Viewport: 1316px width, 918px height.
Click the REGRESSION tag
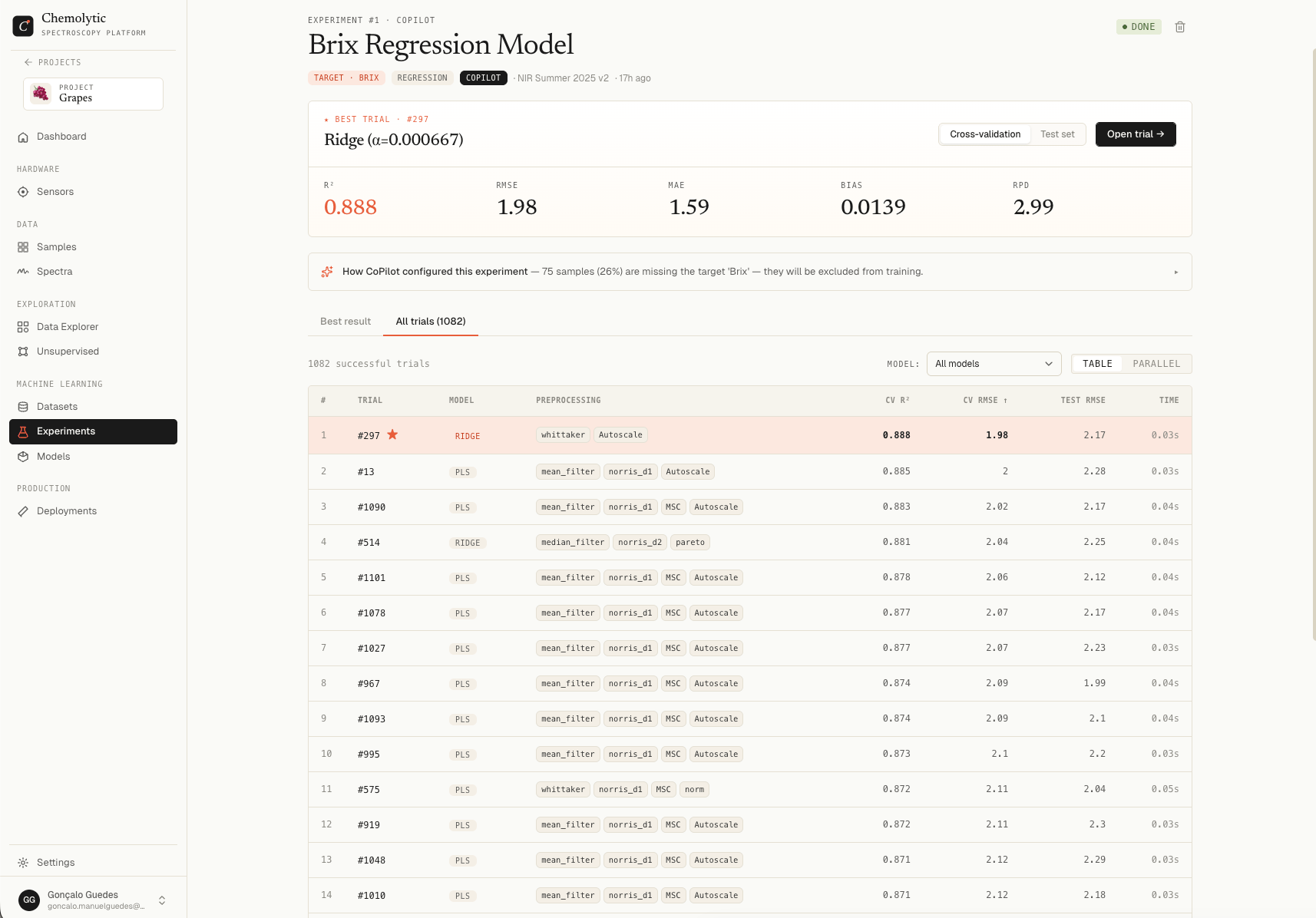[x=422, y=78]
